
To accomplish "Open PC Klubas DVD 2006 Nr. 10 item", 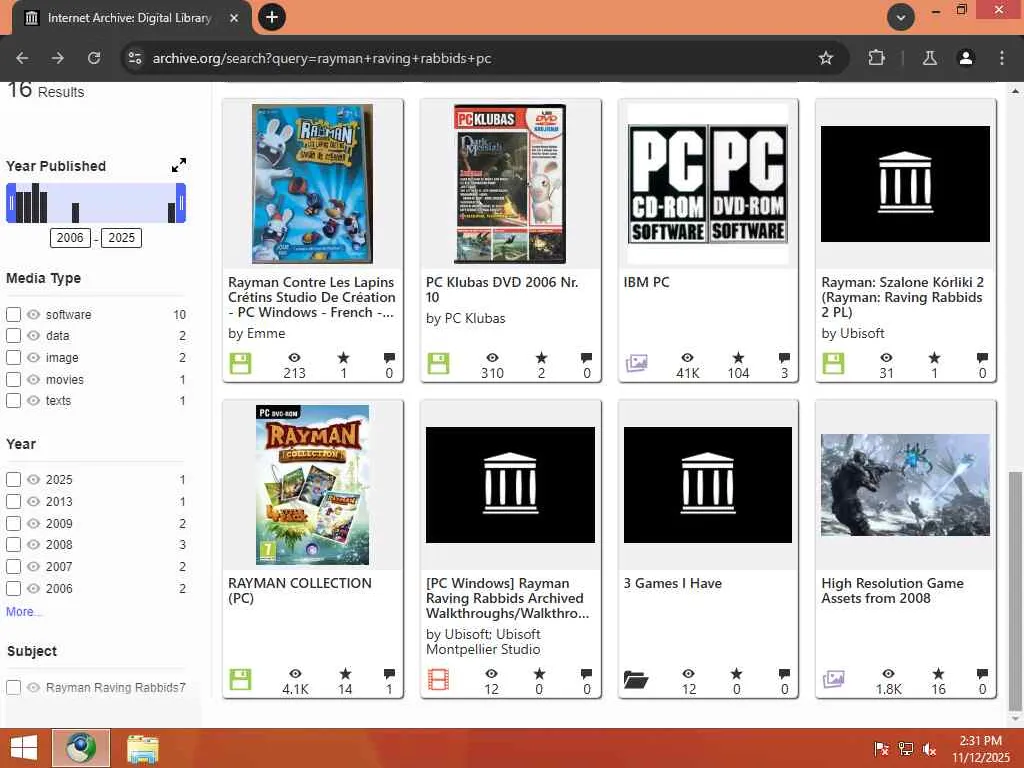I will 502,289.
